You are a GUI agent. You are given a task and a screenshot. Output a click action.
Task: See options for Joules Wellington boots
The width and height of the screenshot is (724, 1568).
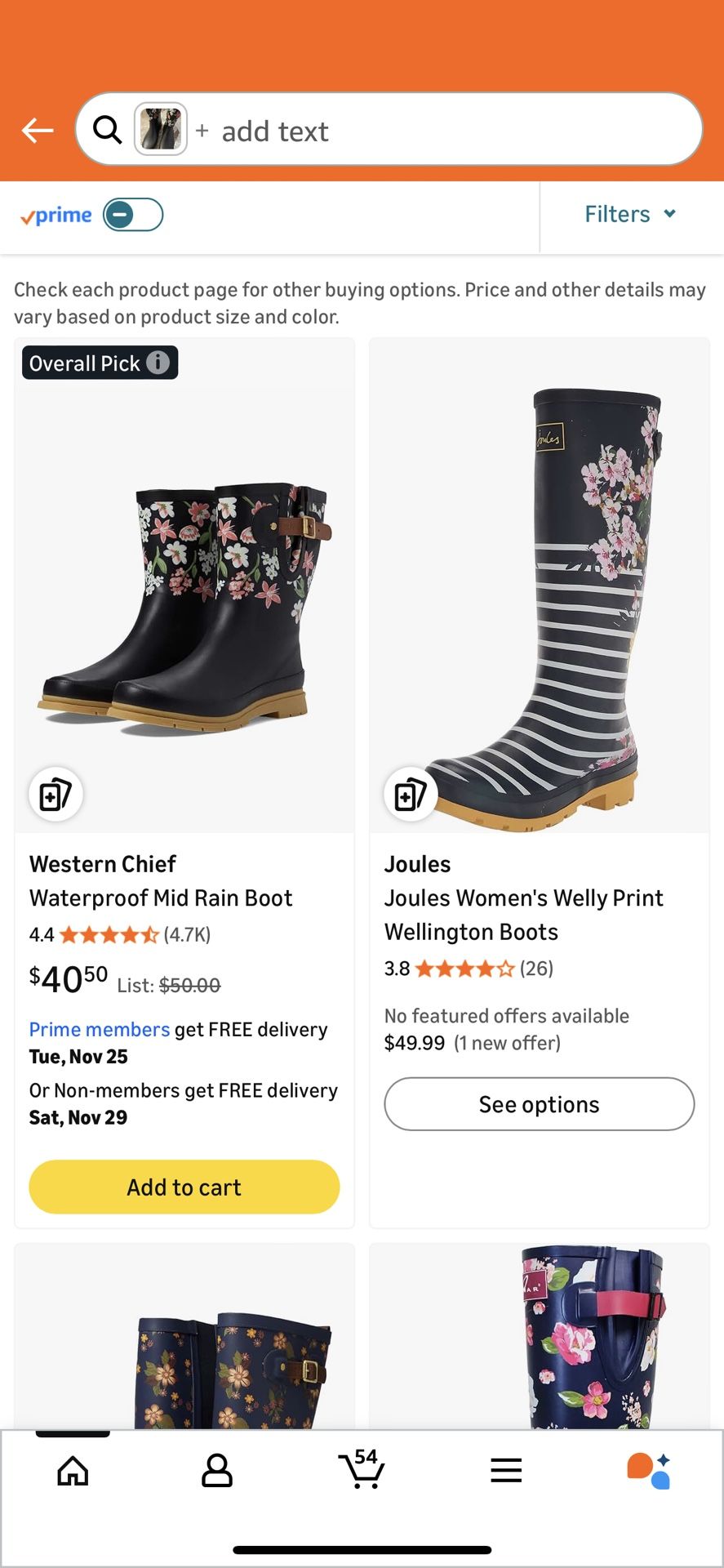[538, 1103]
